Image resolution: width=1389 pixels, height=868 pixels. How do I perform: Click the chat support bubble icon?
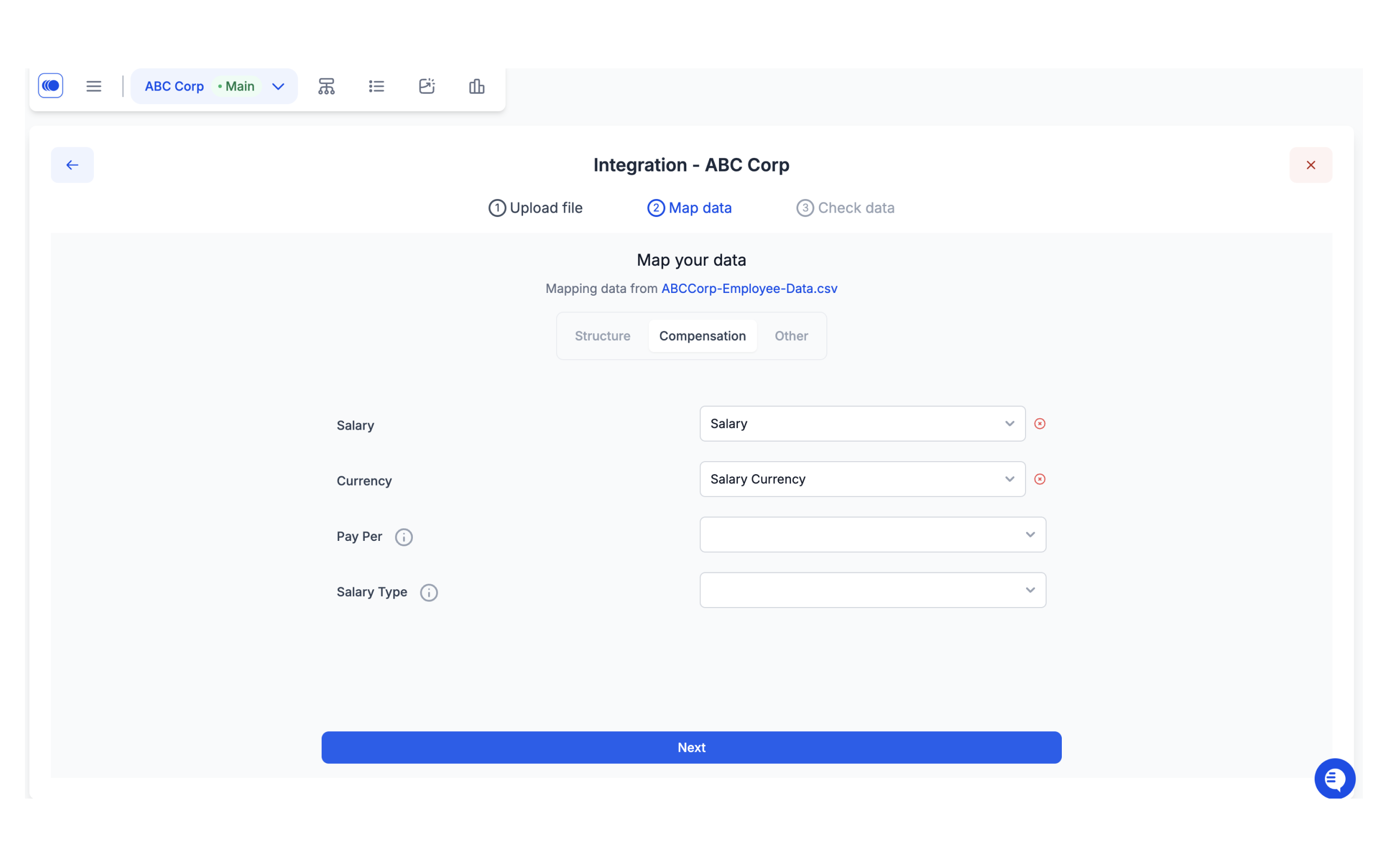1334,779
